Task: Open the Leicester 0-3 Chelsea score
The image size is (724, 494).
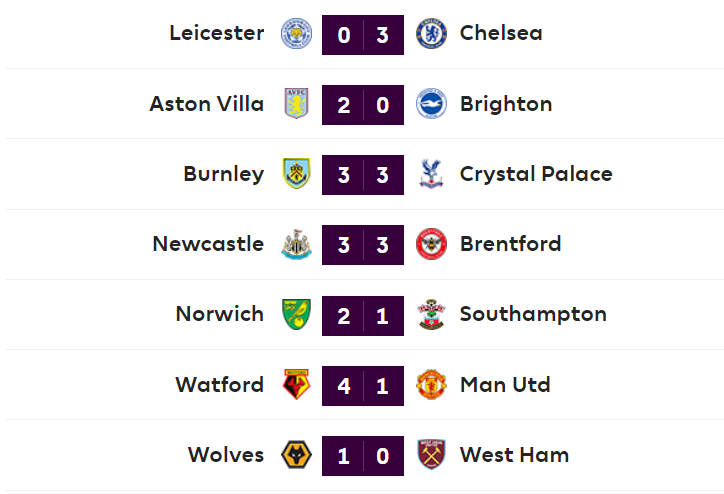Action: pos(363,34)
